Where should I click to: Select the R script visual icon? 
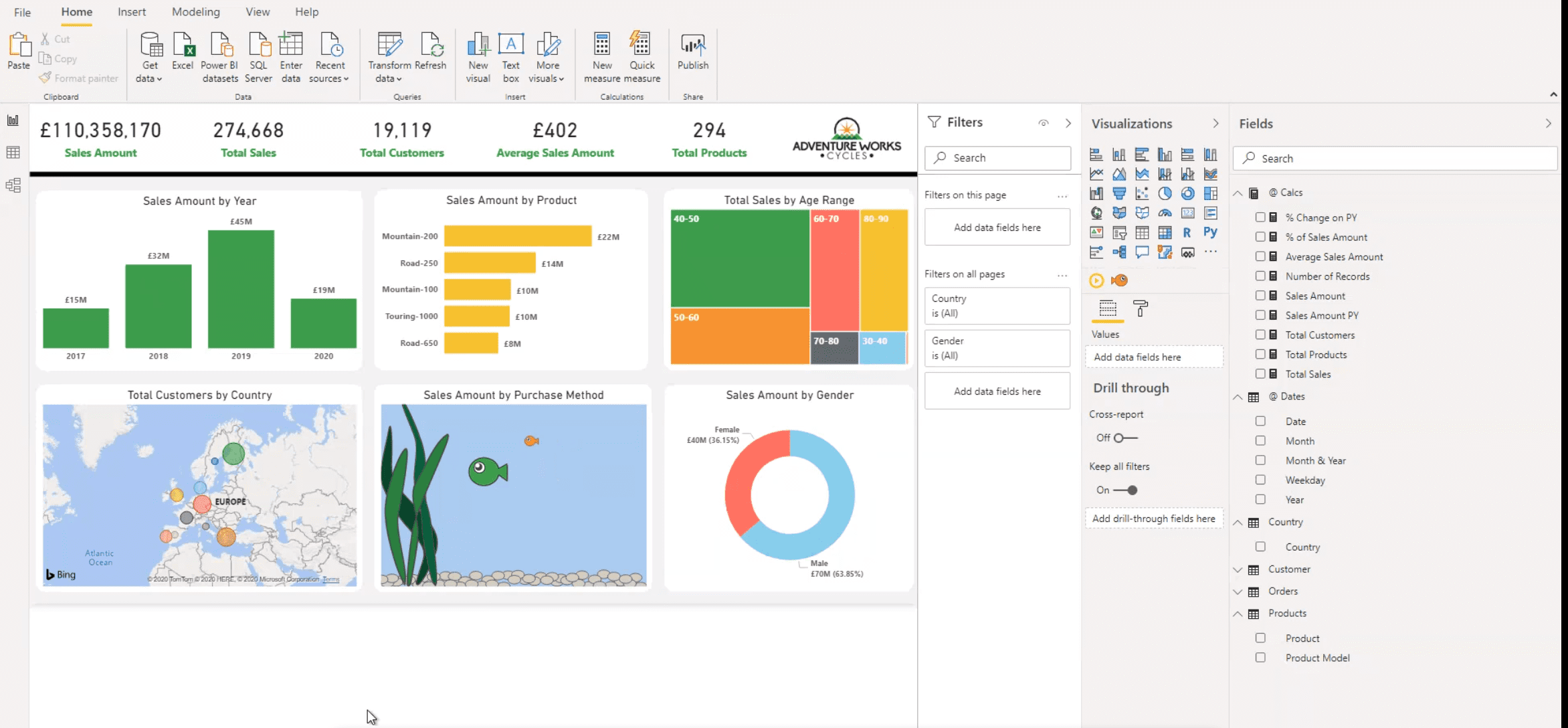click(x=1187, y=232)
